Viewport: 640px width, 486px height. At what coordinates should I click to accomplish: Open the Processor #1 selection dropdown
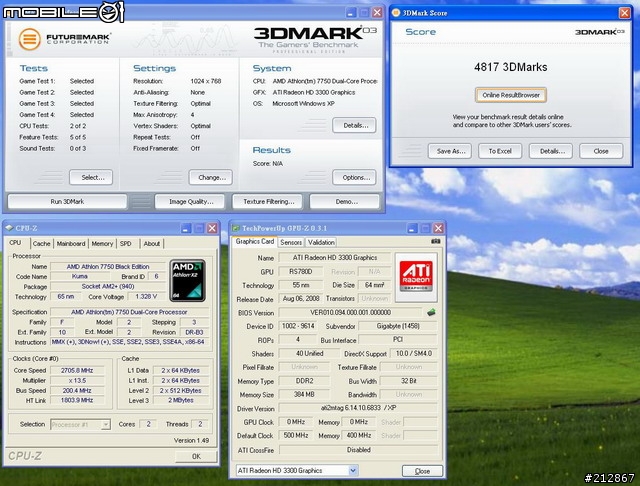pyautogui.click(x=106, y=424)
